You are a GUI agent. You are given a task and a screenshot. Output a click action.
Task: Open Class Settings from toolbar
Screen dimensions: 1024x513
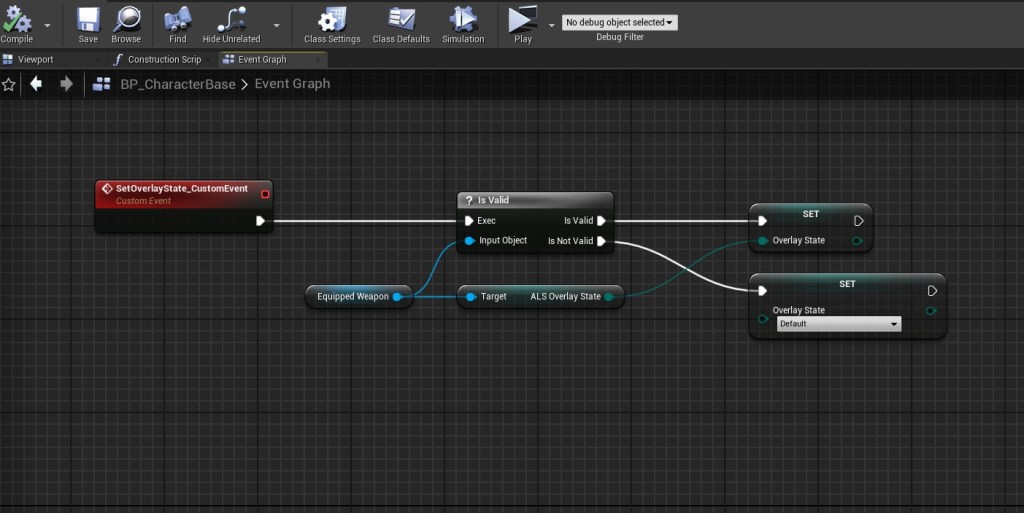[x=332, y=19]
